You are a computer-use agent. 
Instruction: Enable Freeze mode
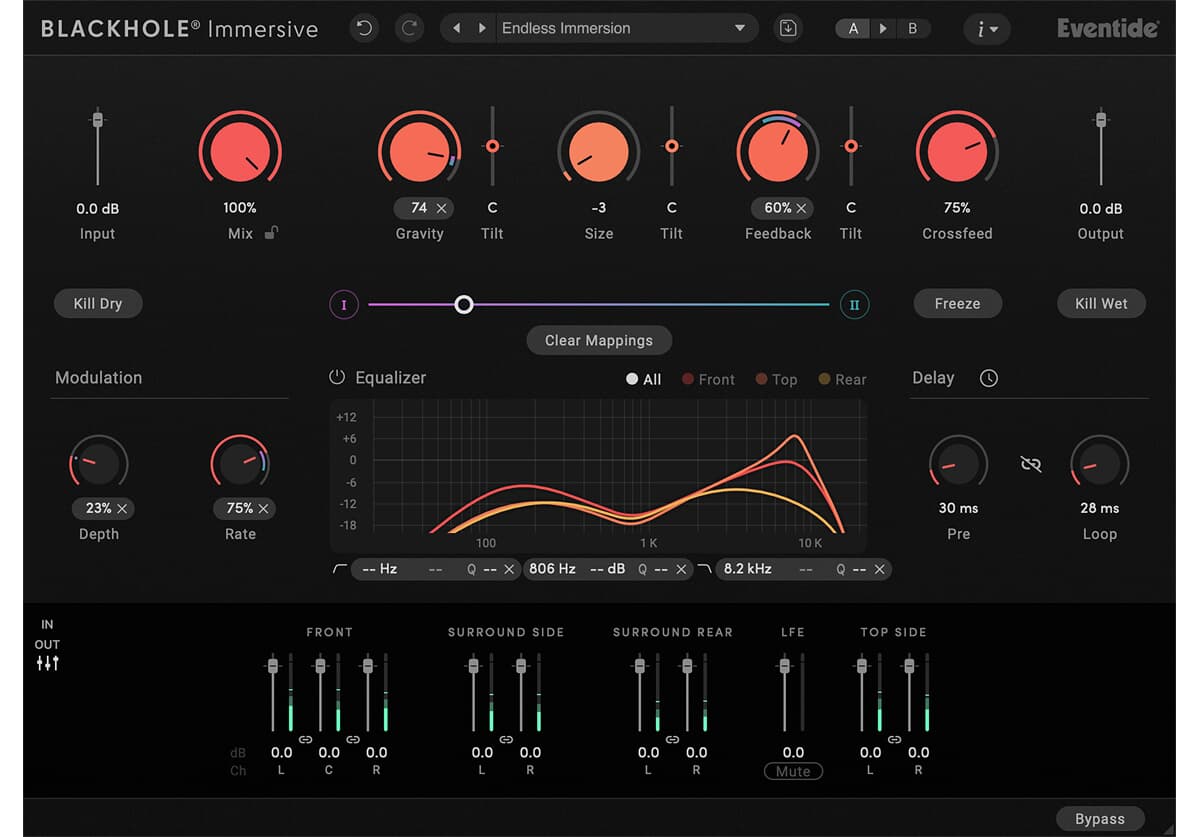point(957,303)
